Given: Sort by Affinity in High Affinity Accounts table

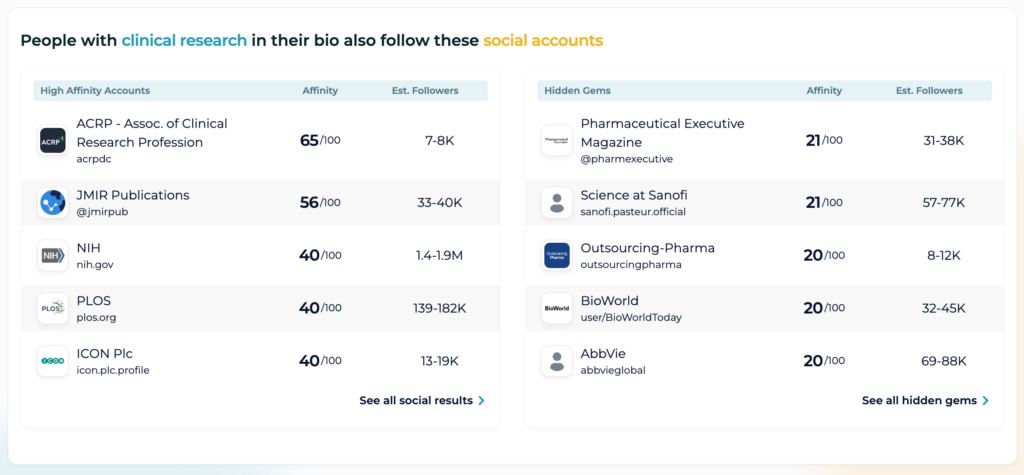Looking at the screenshot, I should 320,91.
